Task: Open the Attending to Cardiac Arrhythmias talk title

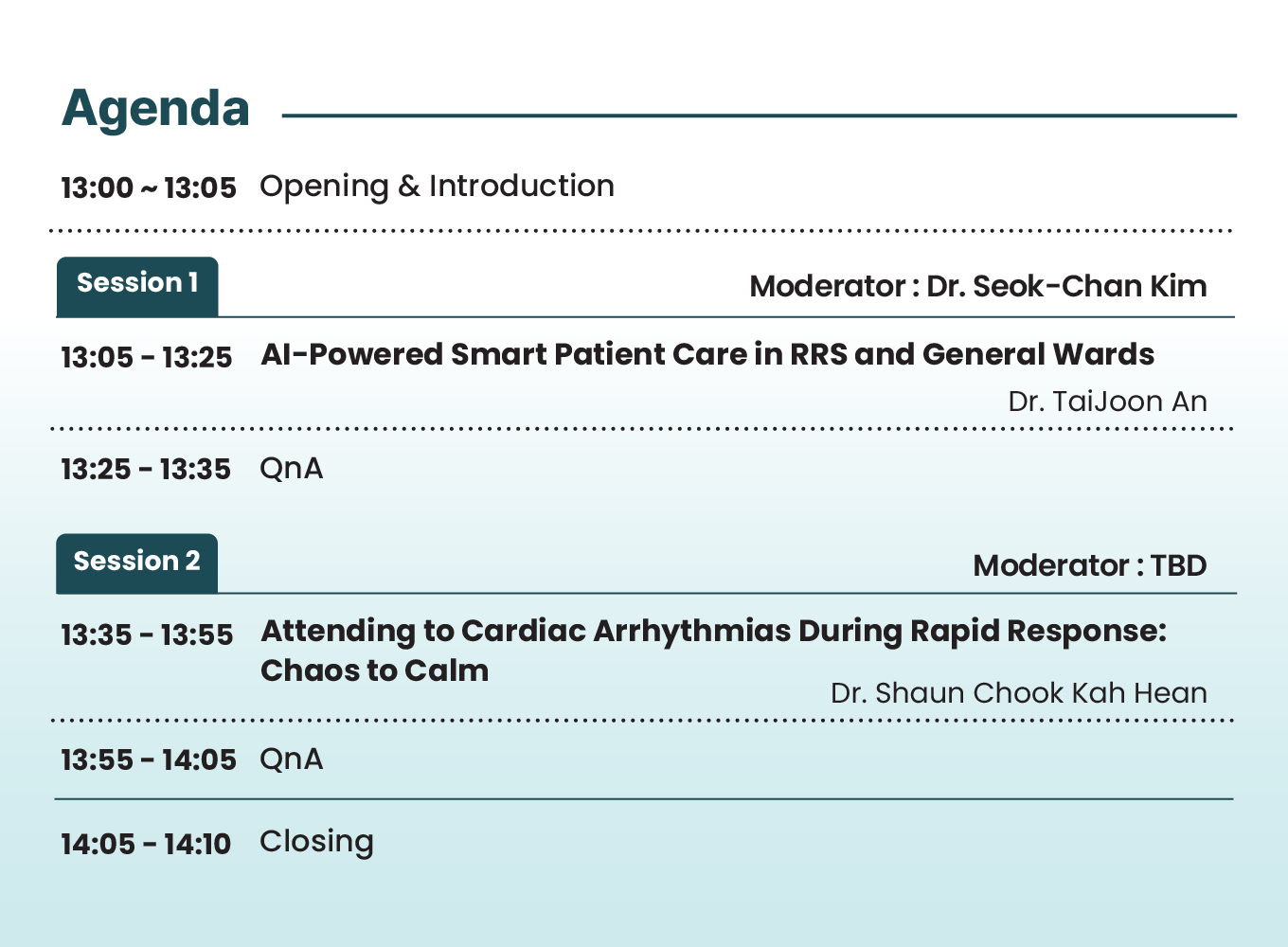Action: [713, 631]
